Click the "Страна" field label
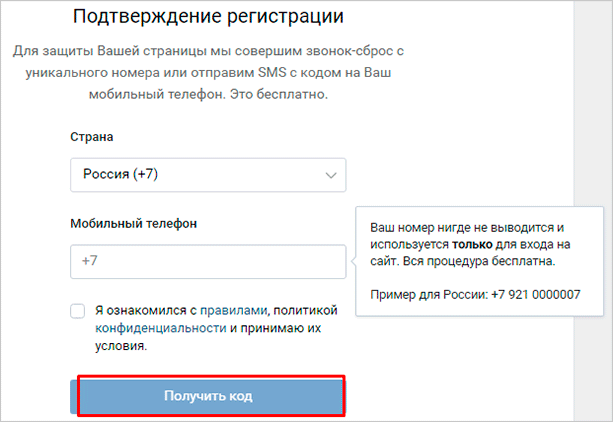This screenshot has width=613, height=422. coord(91,136)
